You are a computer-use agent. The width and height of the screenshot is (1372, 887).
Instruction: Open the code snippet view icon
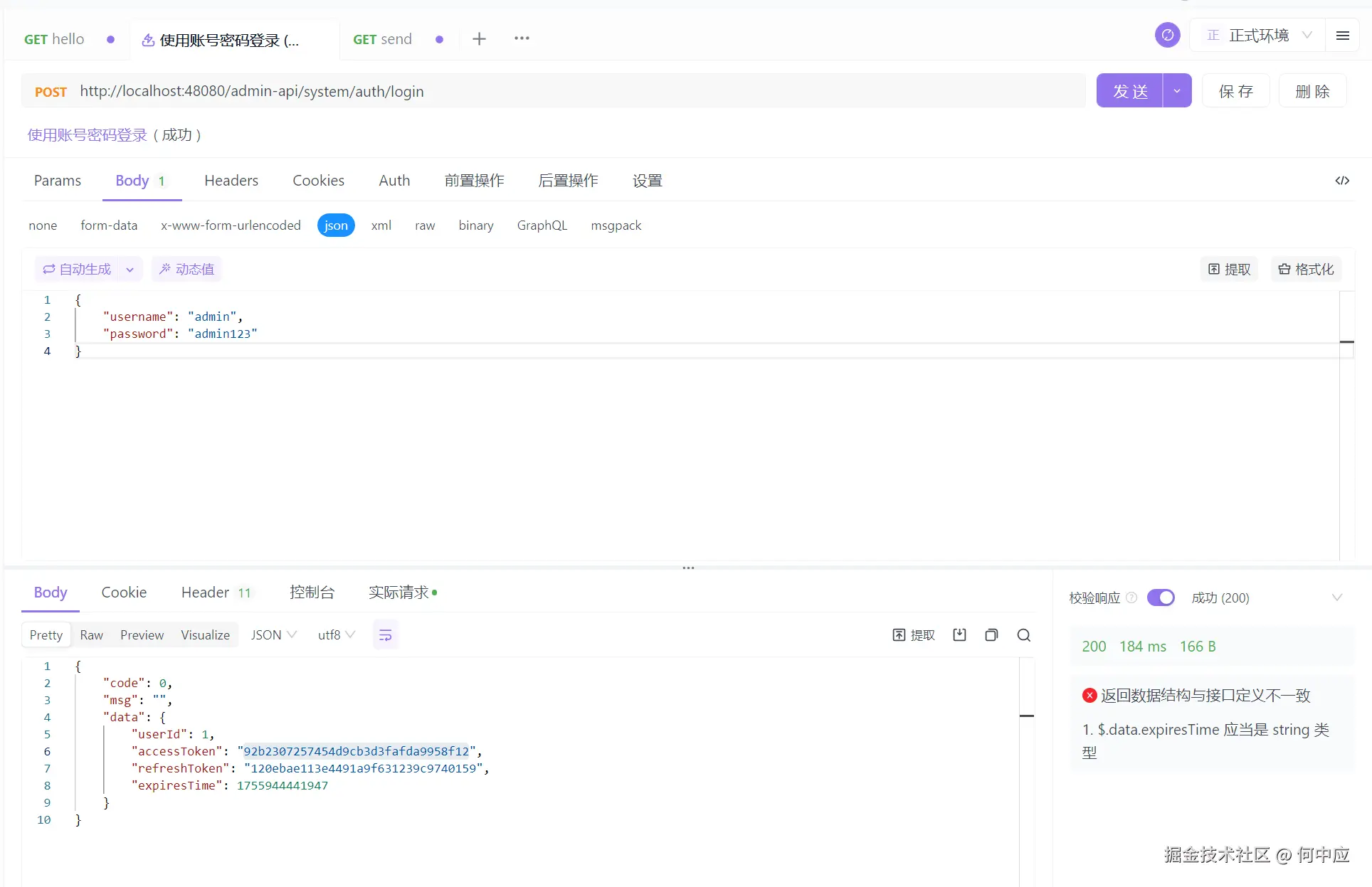[1342, 181]
